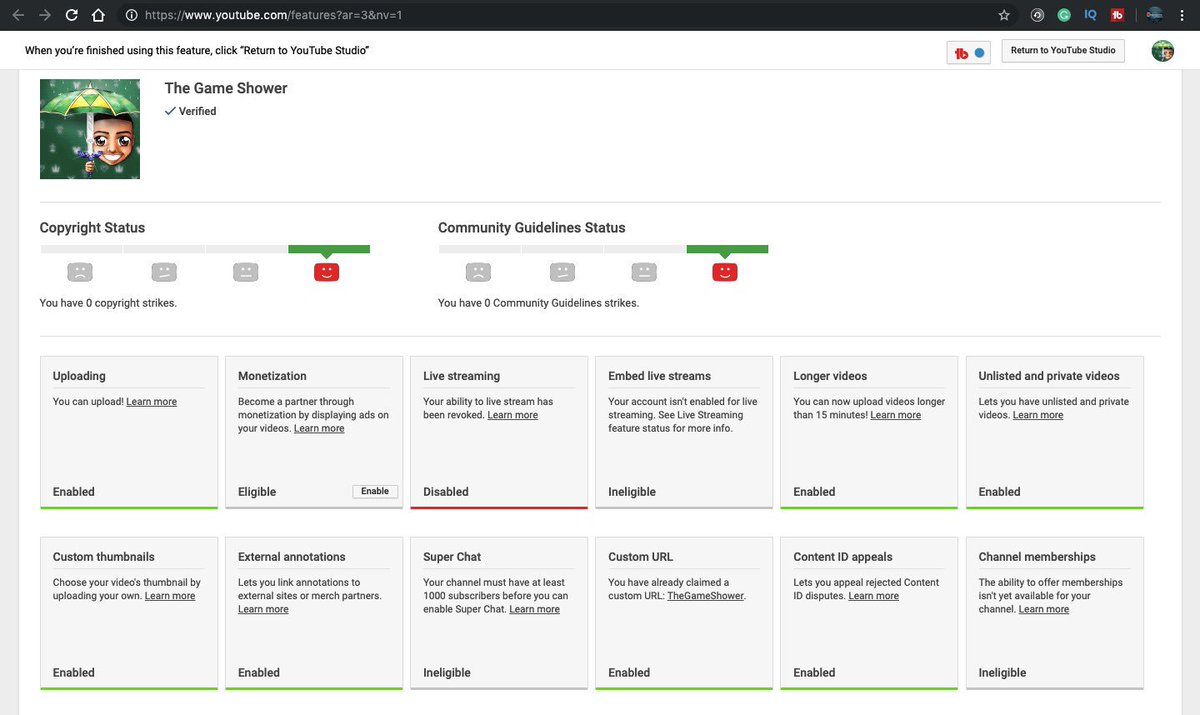Click Return to YouTube Studio button
The image size is (1200, 715).
[1063, 50]
